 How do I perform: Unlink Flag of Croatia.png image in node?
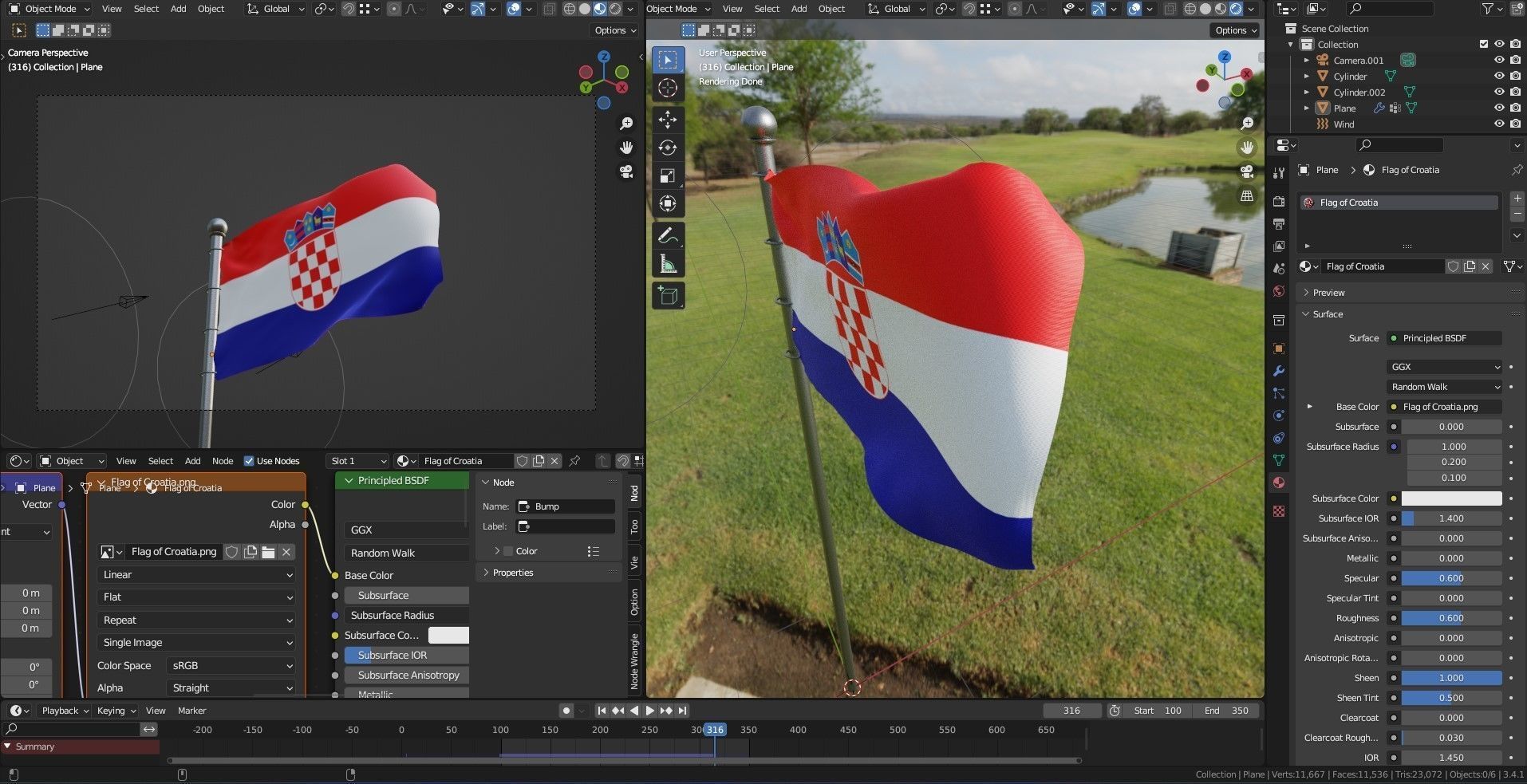pyautogui.click(x=286, y=552)
